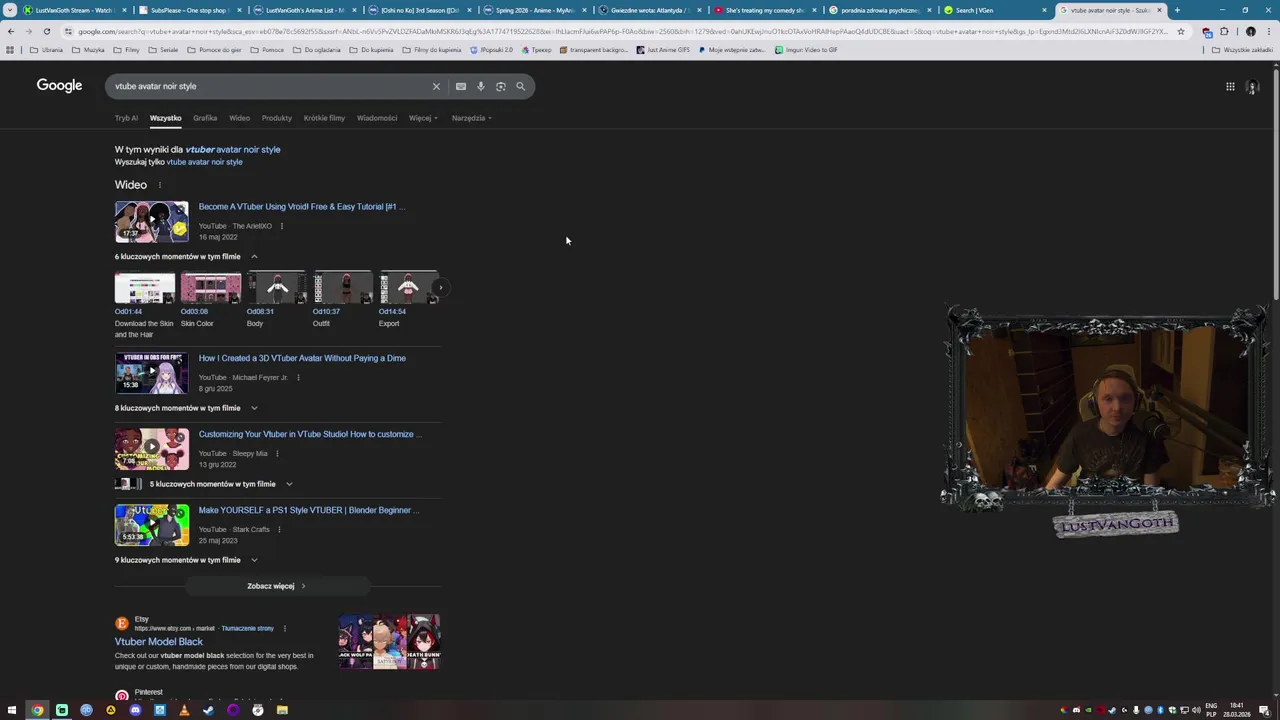1280x720 pixels.
Task: Start voice search with the microphone icon
Action: pyautogui.click(x=481, y=87)
